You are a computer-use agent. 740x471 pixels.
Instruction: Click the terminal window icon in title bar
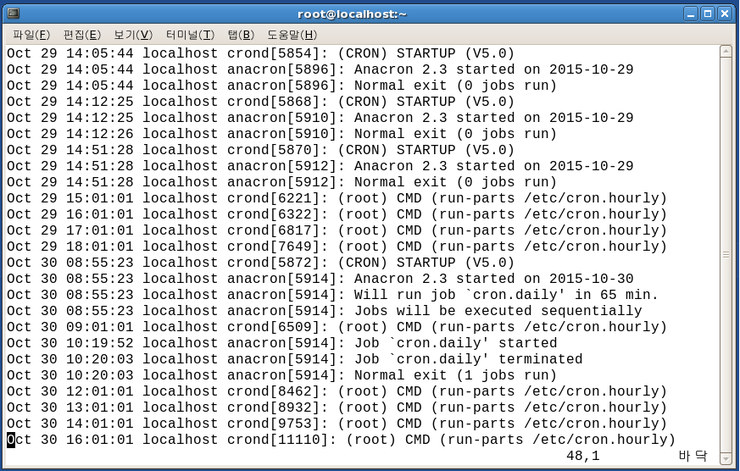pyautogui.click(x=13, y=13)
